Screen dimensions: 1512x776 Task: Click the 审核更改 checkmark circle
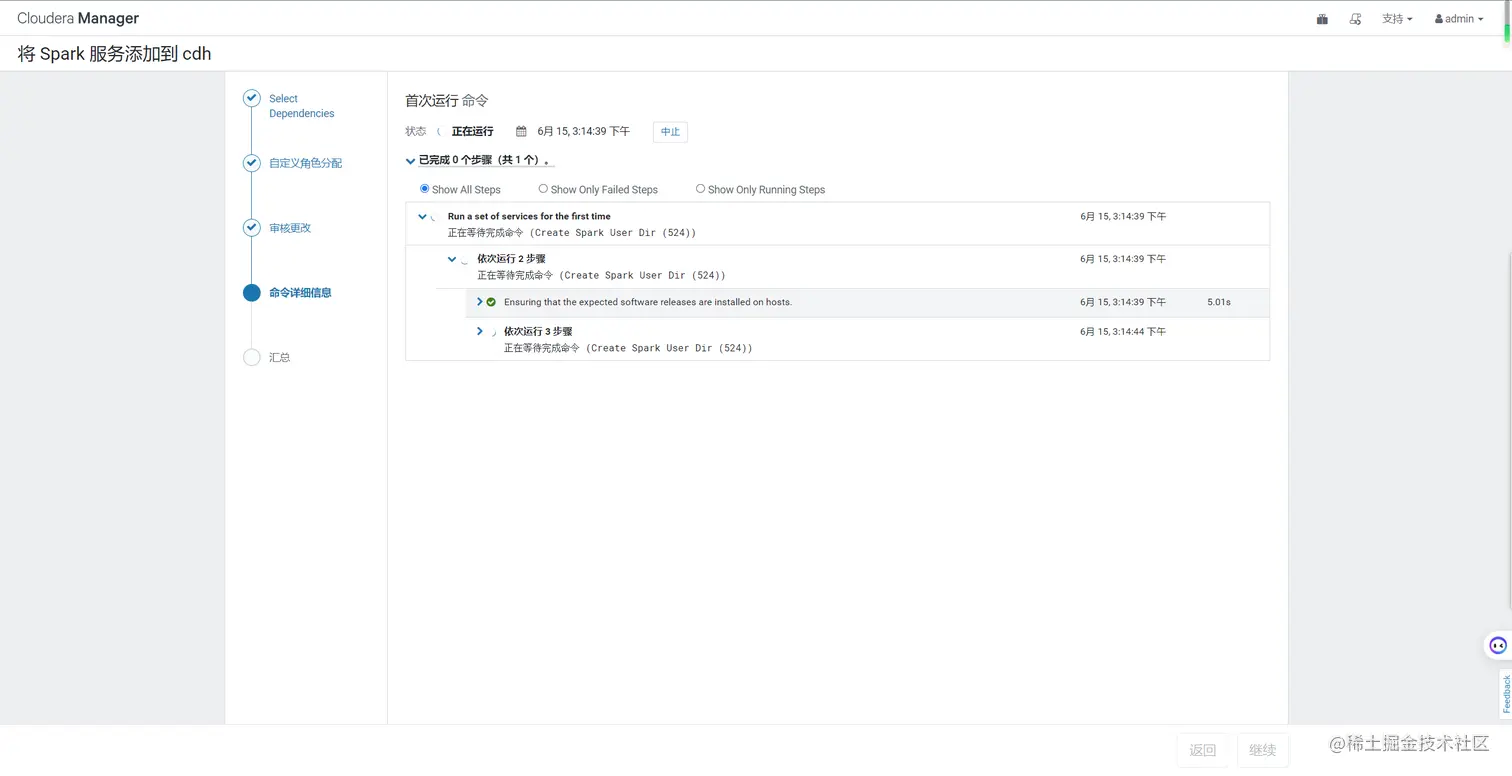pos(252,228)
